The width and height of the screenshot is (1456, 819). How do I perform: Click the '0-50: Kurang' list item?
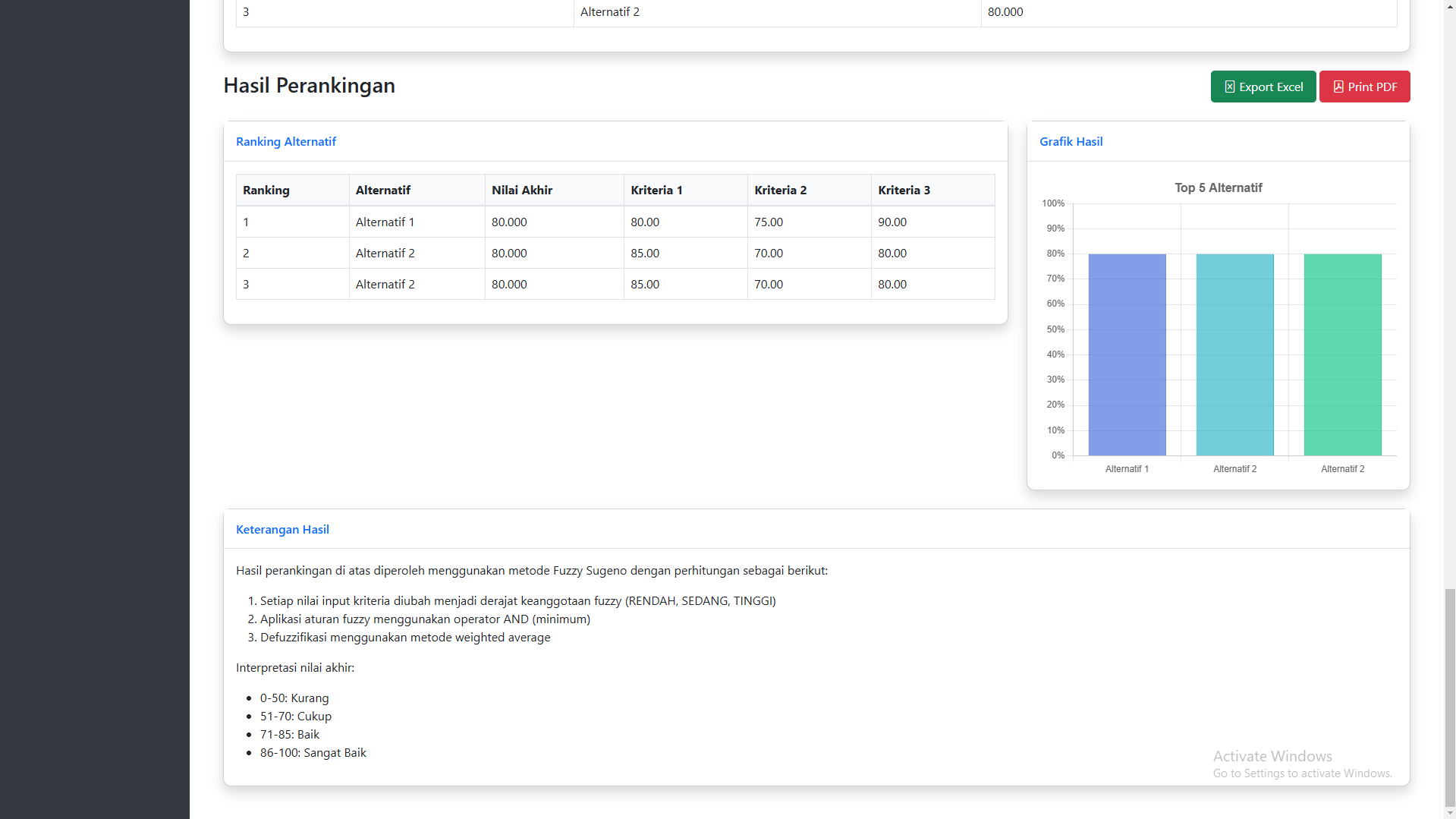pyautogui.click(x=294, y=698)
